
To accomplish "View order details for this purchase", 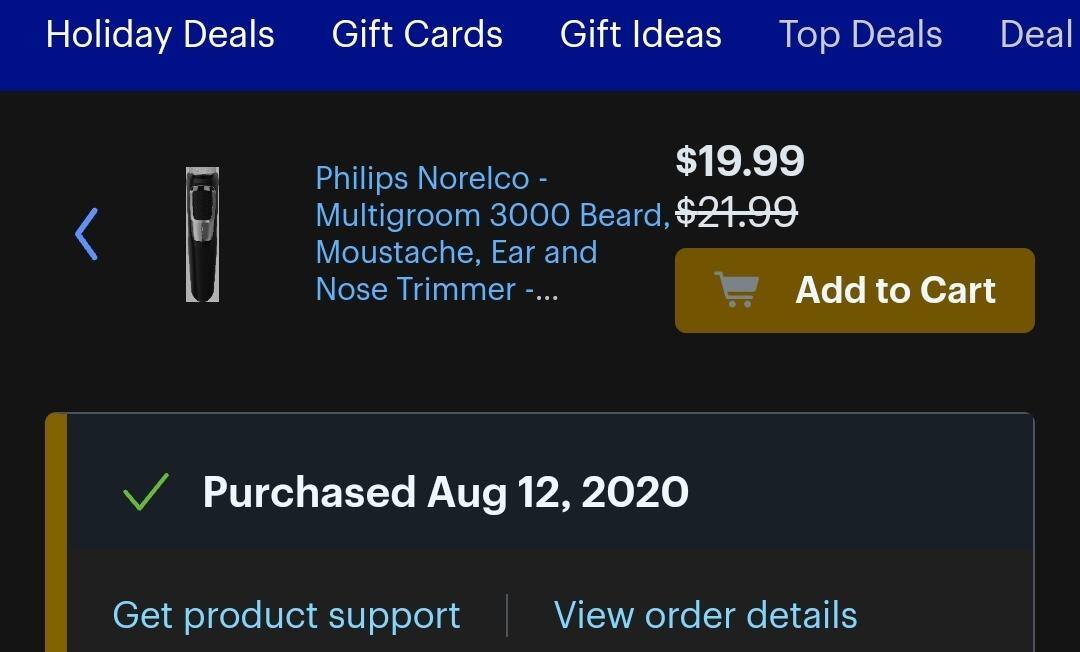I will tap(705, 615).
